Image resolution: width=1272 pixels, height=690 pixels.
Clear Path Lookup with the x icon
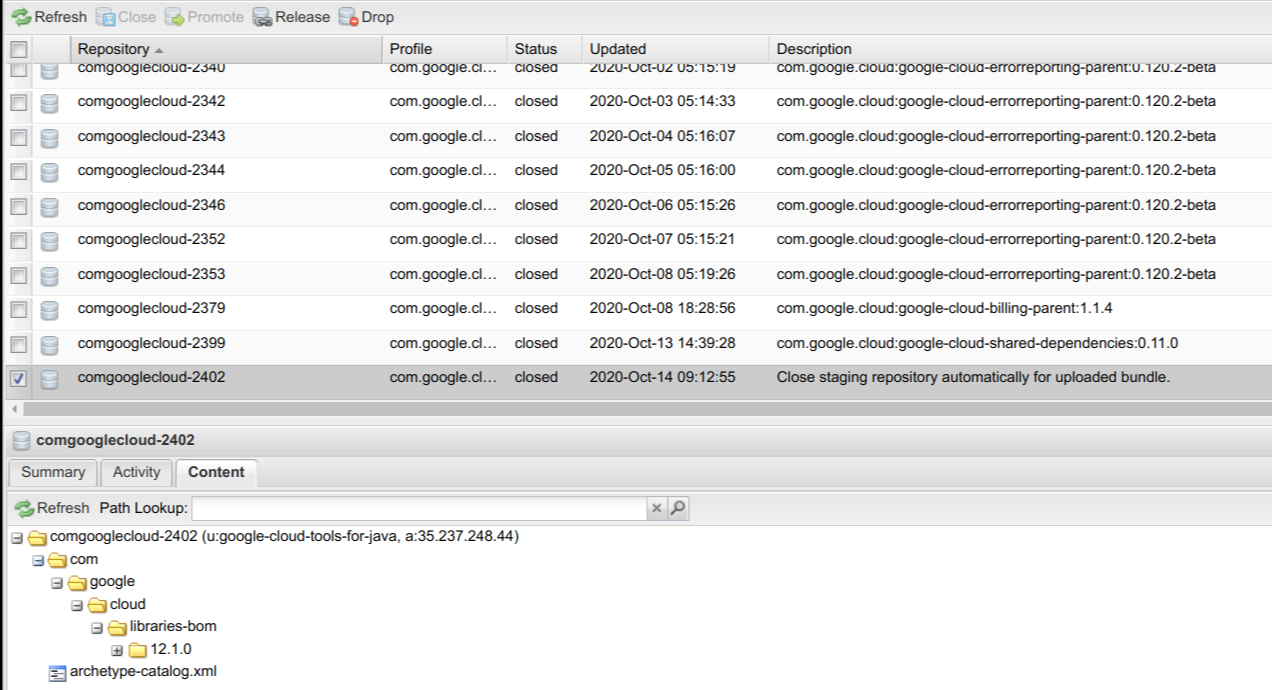[x=657, y=508]
